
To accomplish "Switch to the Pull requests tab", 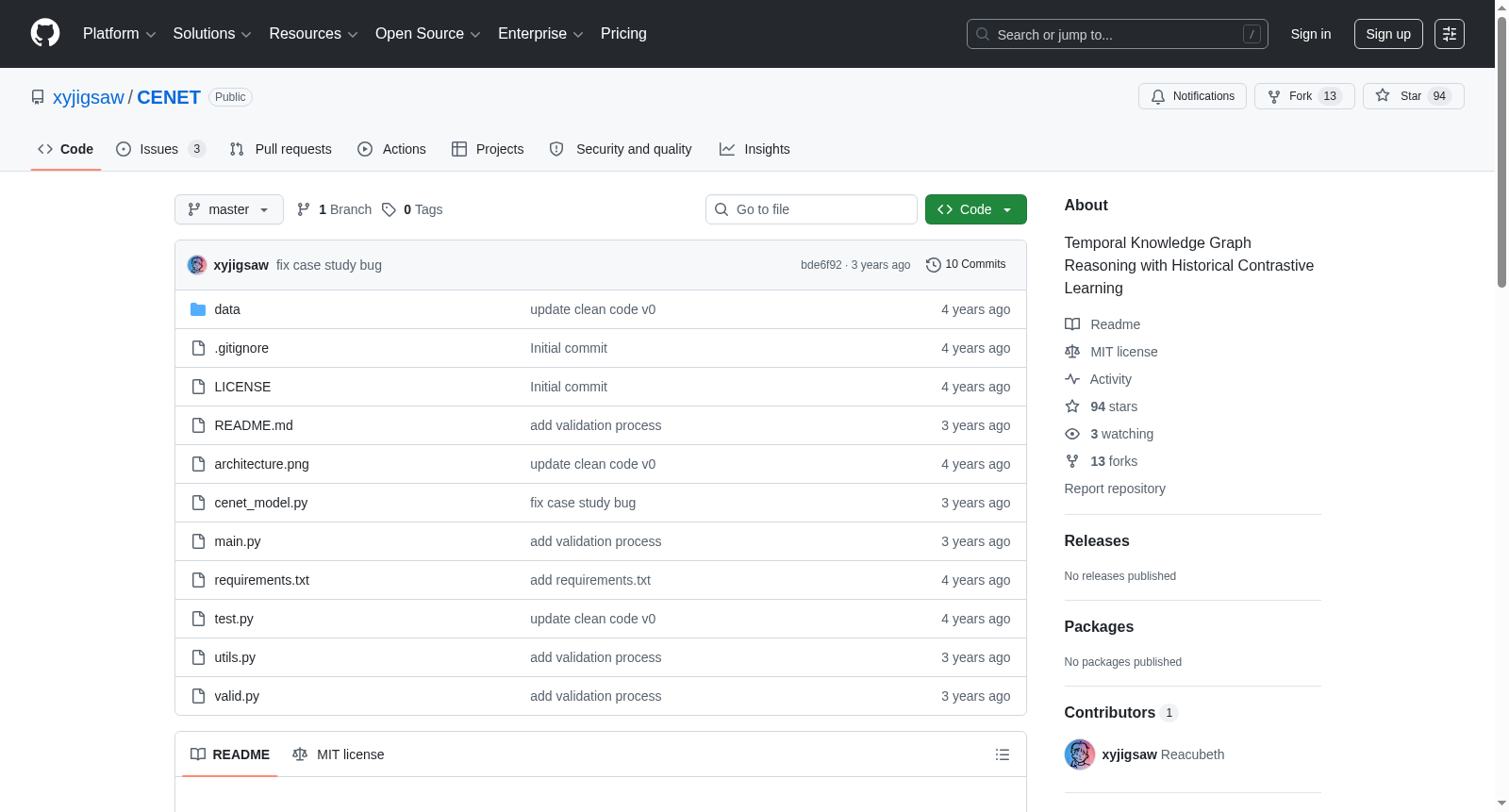I will pos(281,149).
